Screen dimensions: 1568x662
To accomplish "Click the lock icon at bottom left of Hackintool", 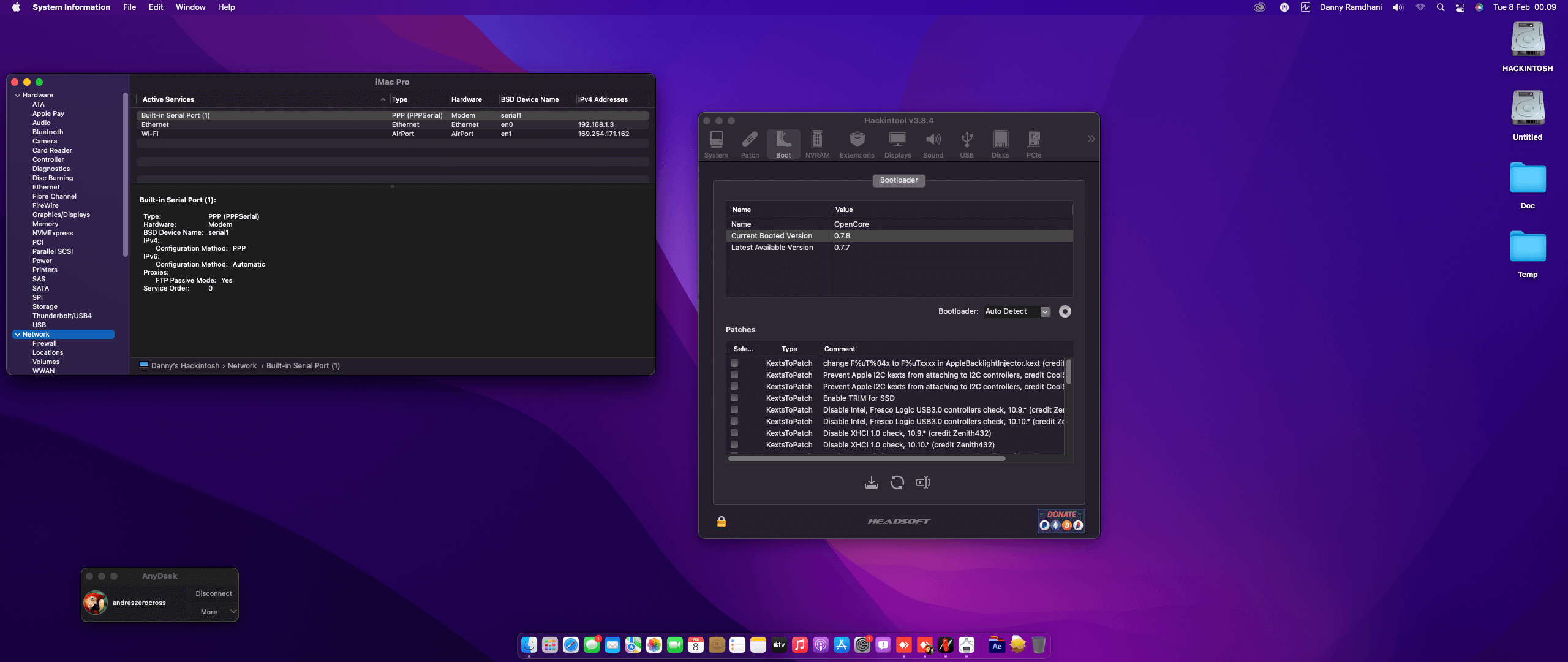I will tap(721, 521).
